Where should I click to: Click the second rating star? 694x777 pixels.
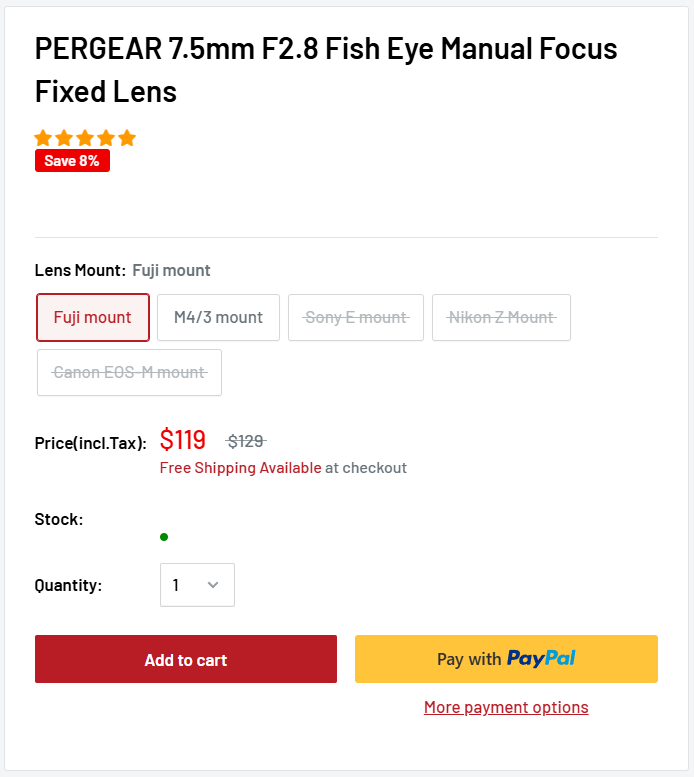pos(64,138)
